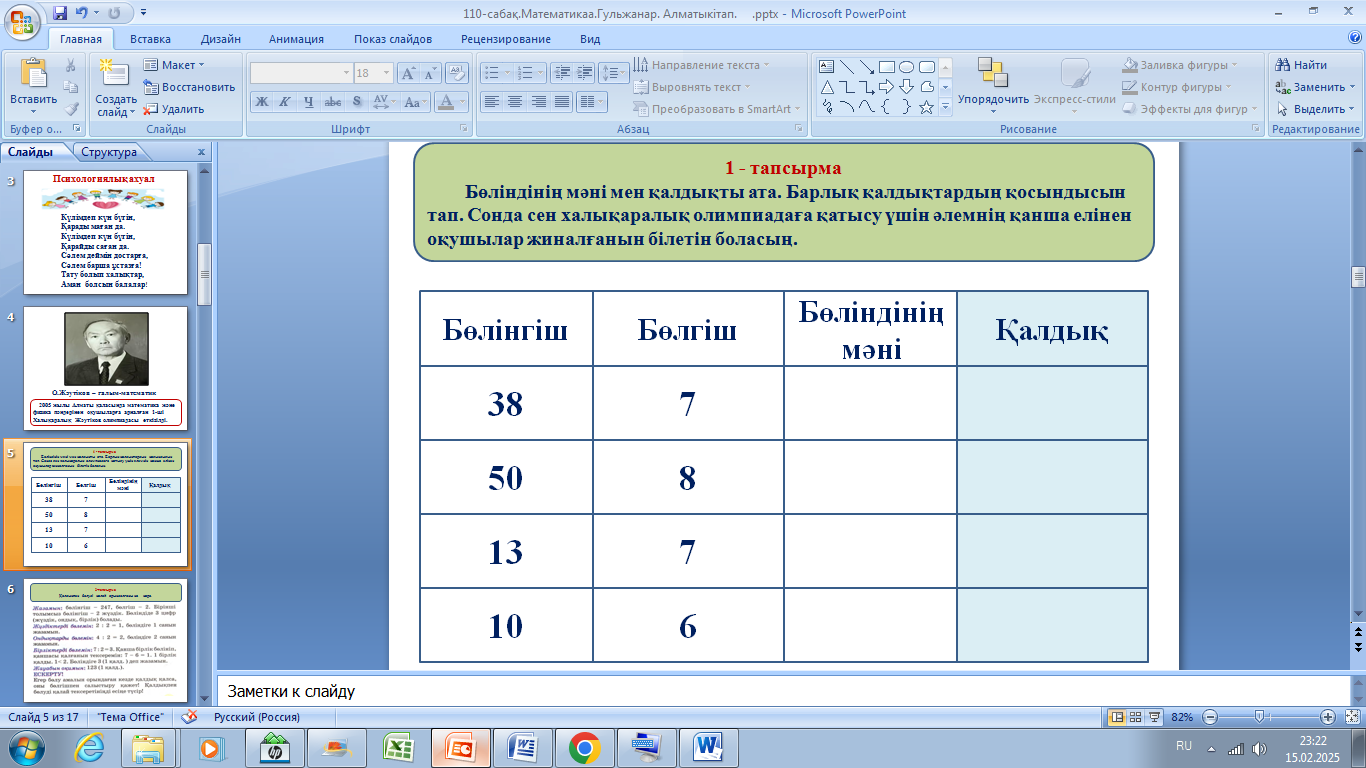The width and height of the screenshot is (1366, 768).
Task: Click the Paste clipboard icon
Action: 33,73
